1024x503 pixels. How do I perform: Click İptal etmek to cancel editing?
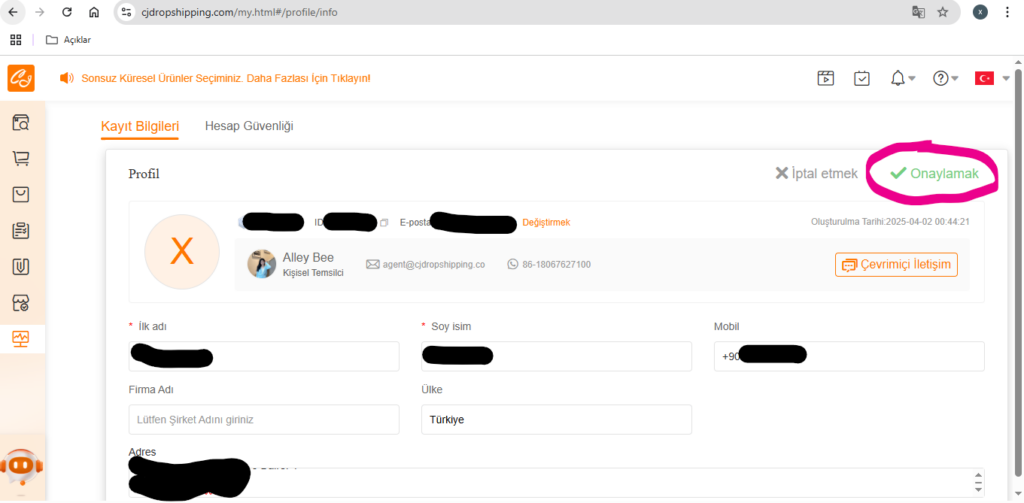click(816, 174)
